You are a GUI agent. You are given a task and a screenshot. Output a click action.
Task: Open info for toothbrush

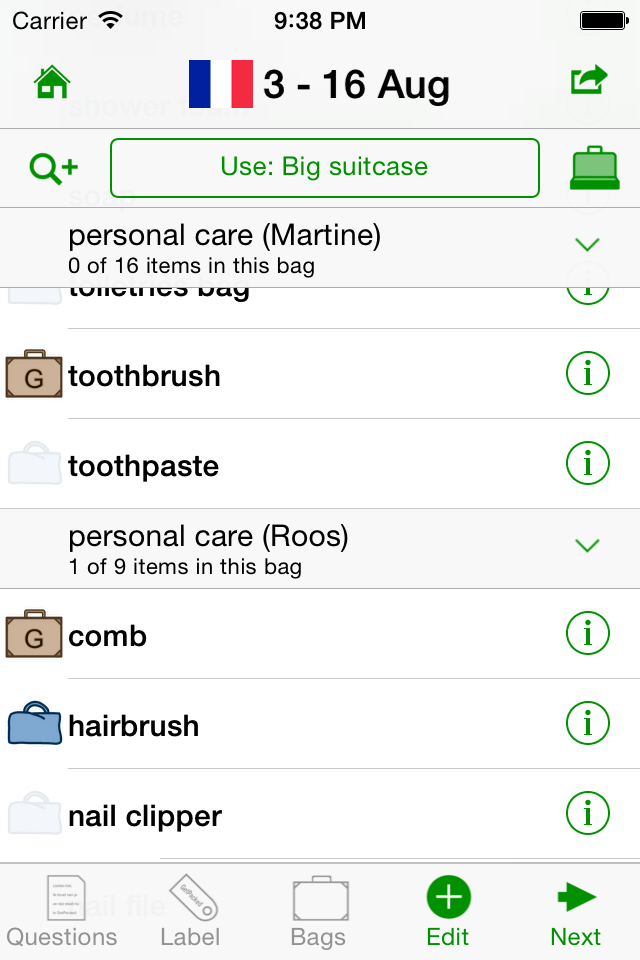click(588, 374)
